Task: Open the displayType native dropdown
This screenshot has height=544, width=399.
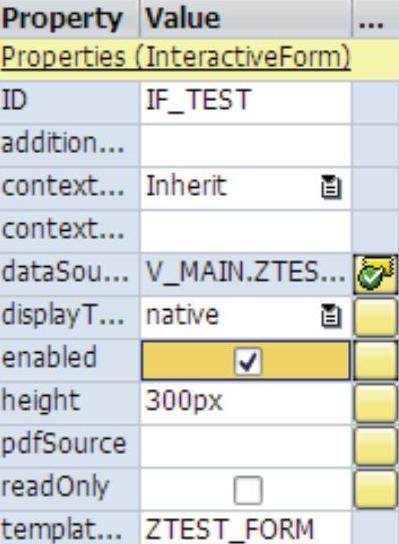Action: pos(246,317)
